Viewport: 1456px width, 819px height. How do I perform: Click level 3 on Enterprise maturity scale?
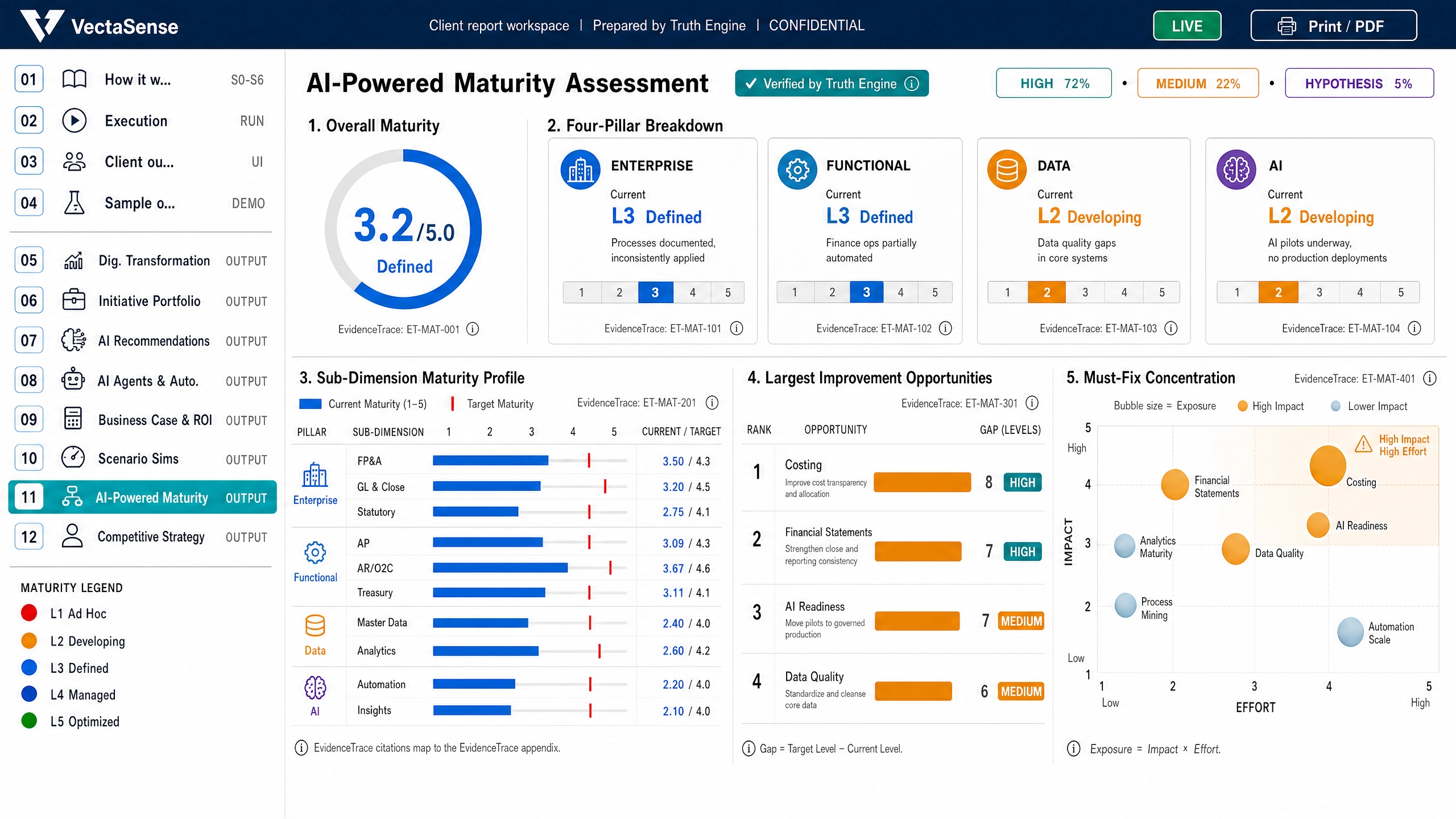pos(655,292)
